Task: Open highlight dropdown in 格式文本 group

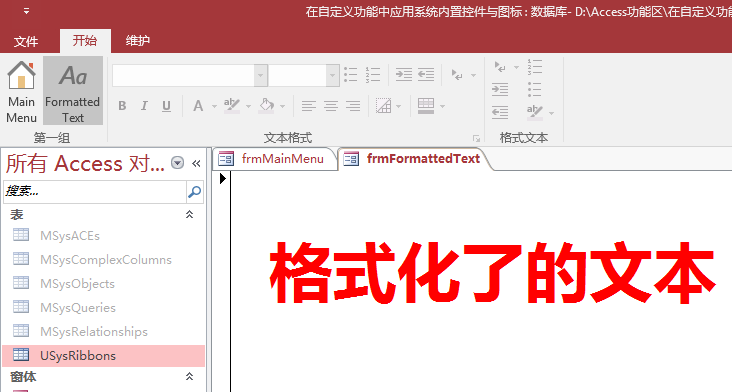Action: pyautogui.click(x=551, y=113)
